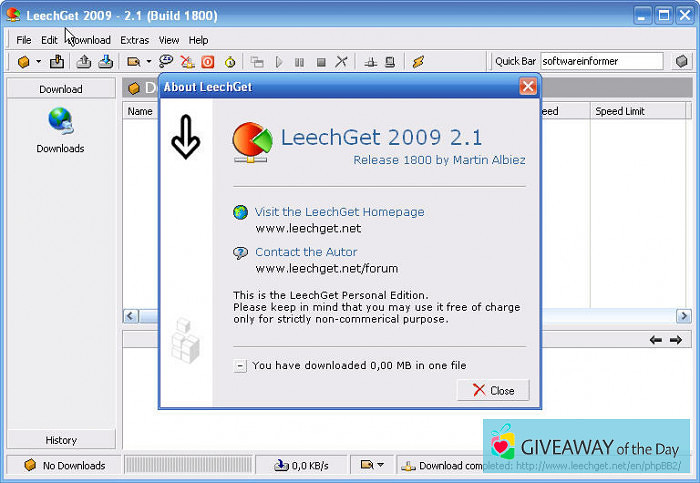The image size is (700, 483).
Task: Open the dropdown arrow beside the tag icon
Action: (x=149, y=62)
